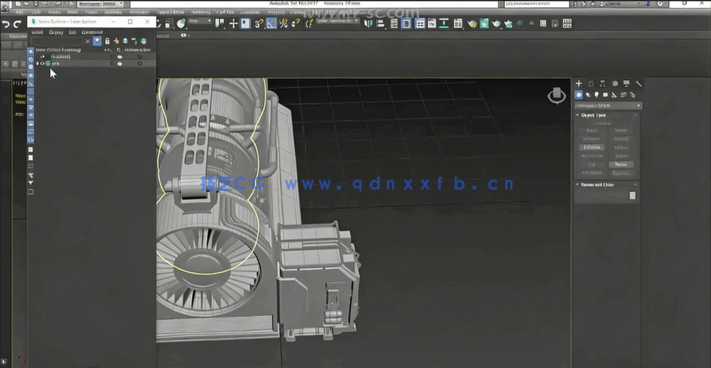
Task: Select the Lights create category icon
Action: pyautogui.click(x=597, y=95)
